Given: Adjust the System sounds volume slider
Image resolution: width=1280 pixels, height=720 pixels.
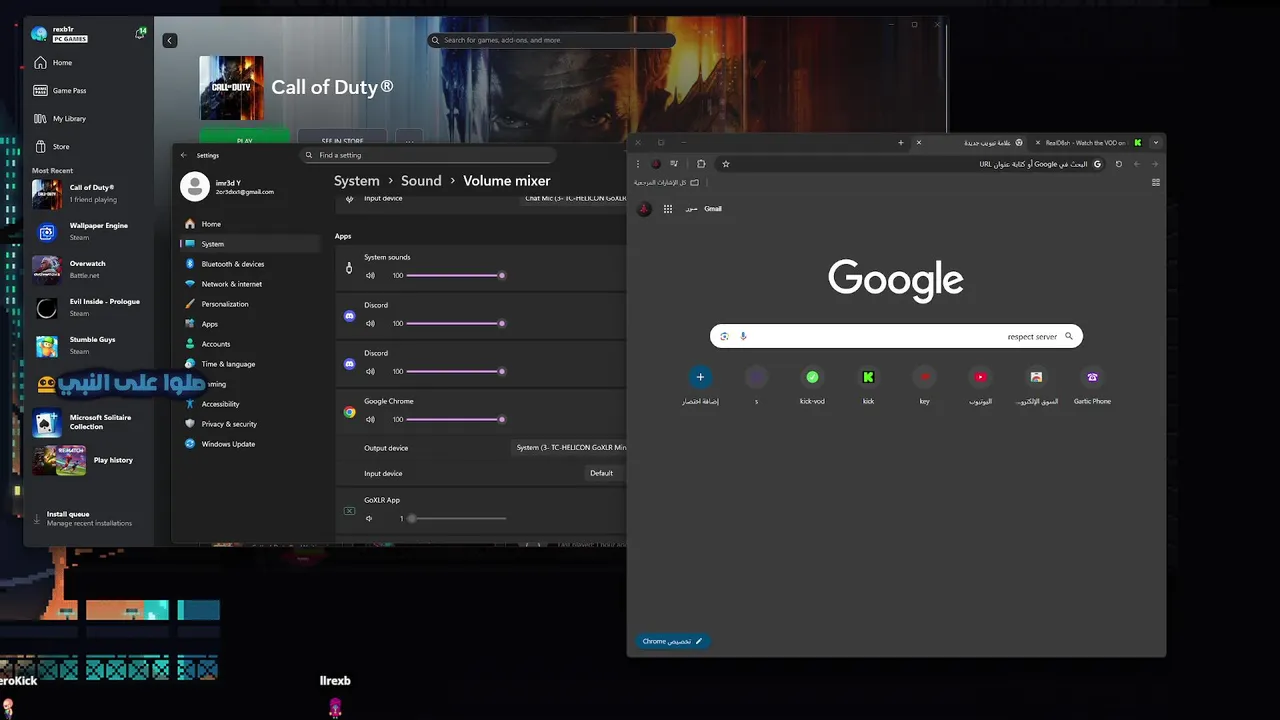Looking at the screenshot, I should [x=455, y=275].
